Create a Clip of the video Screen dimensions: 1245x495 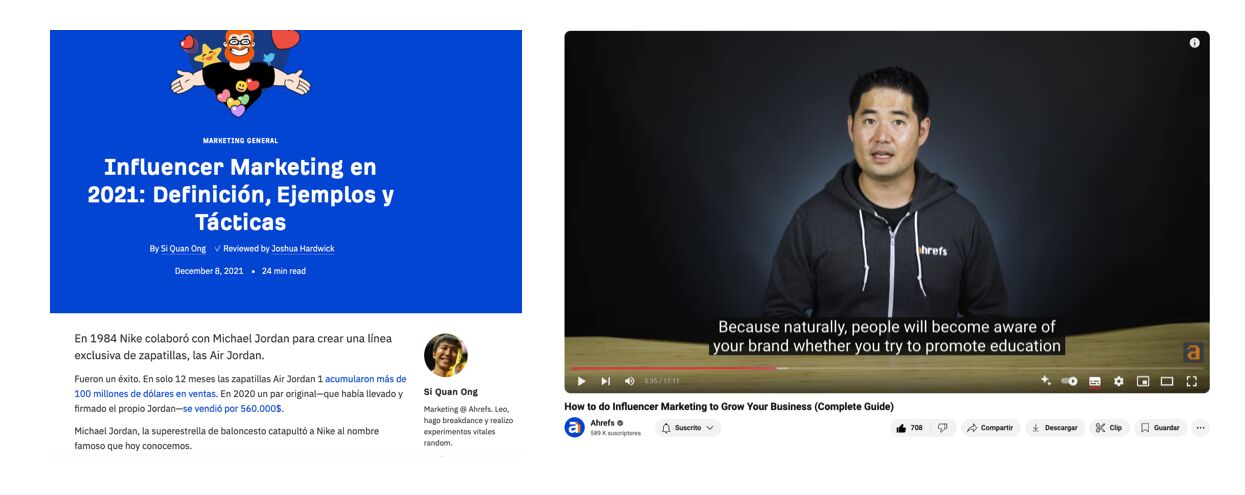coord(1109,428)
